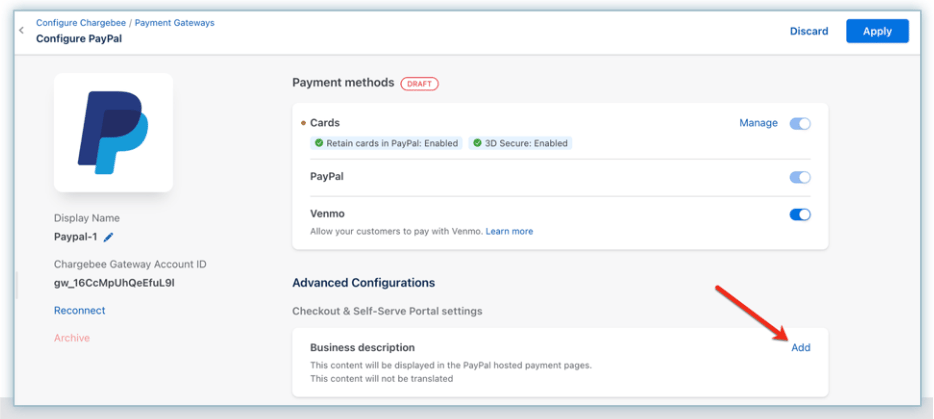Toggle the Cards payment method switch
The image size is (934, 419).
pos(800,123)
